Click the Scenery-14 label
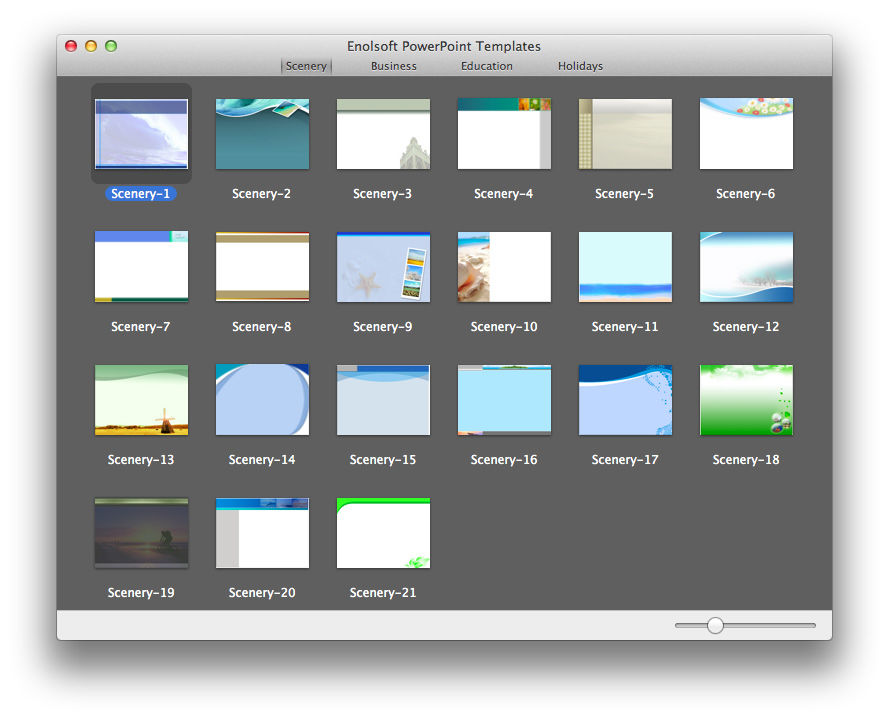 click(x=262, y=460)
